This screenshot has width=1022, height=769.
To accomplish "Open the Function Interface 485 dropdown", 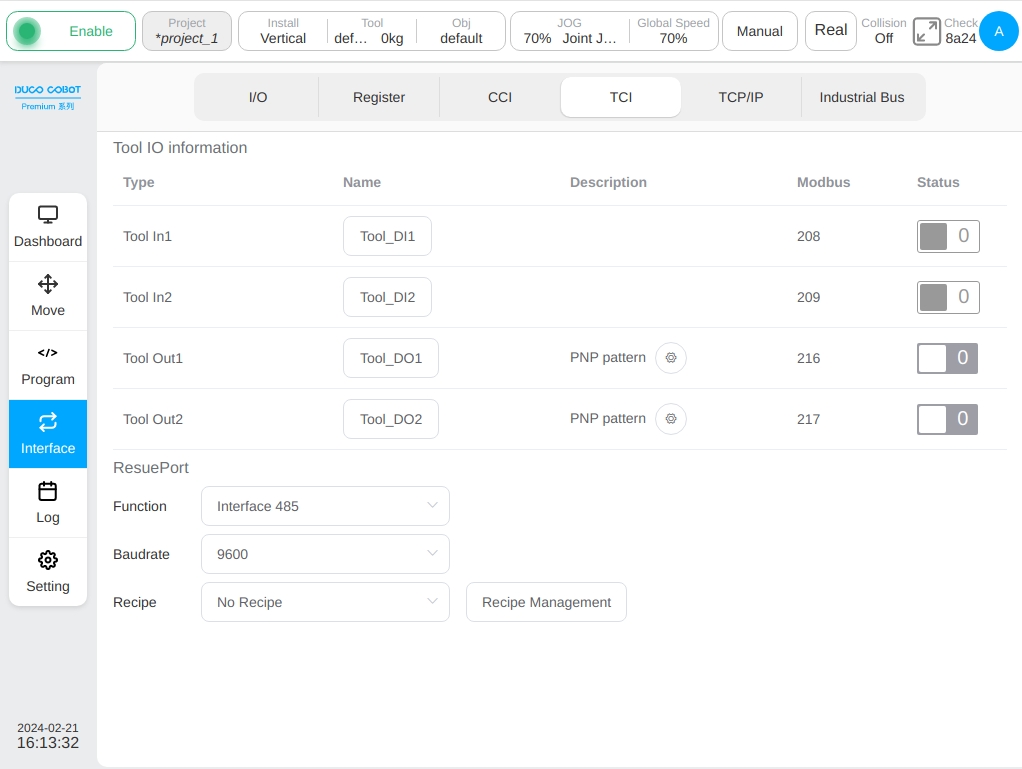I will (325, 506).
